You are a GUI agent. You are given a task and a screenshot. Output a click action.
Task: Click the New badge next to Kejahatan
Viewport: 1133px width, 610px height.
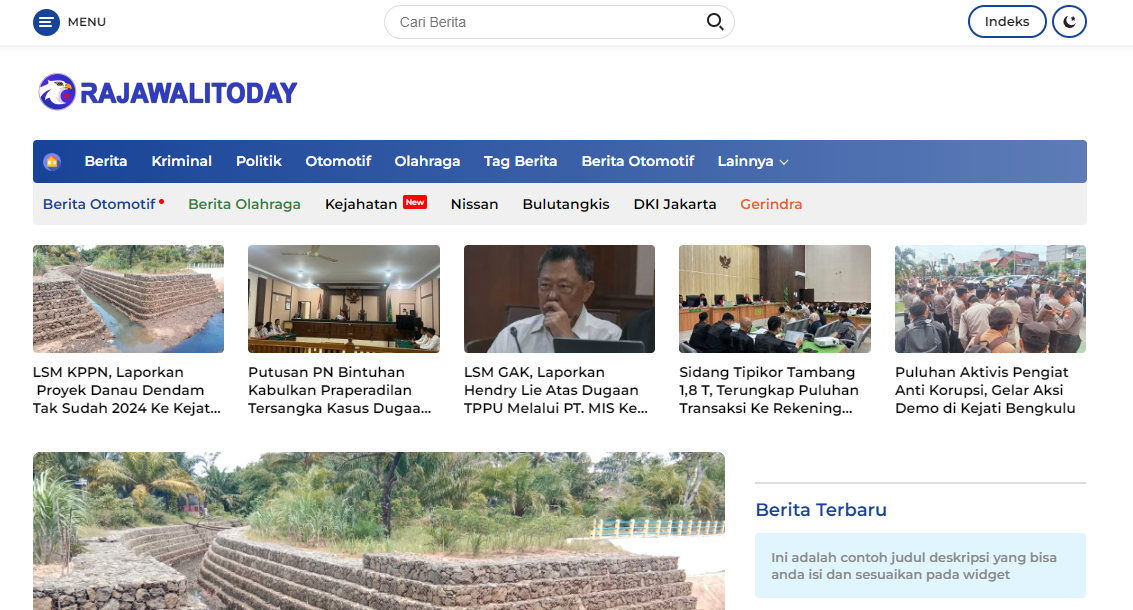pos(414,201)
